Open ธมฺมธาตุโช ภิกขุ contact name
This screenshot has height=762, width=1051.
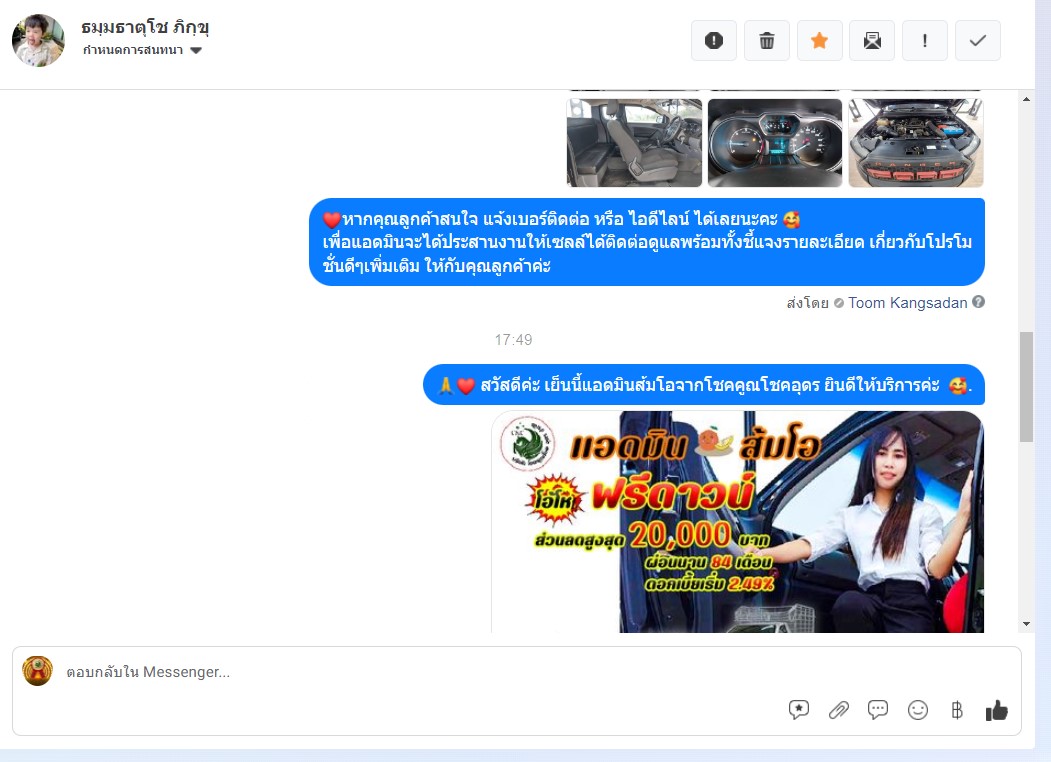(x=145, y=27)
